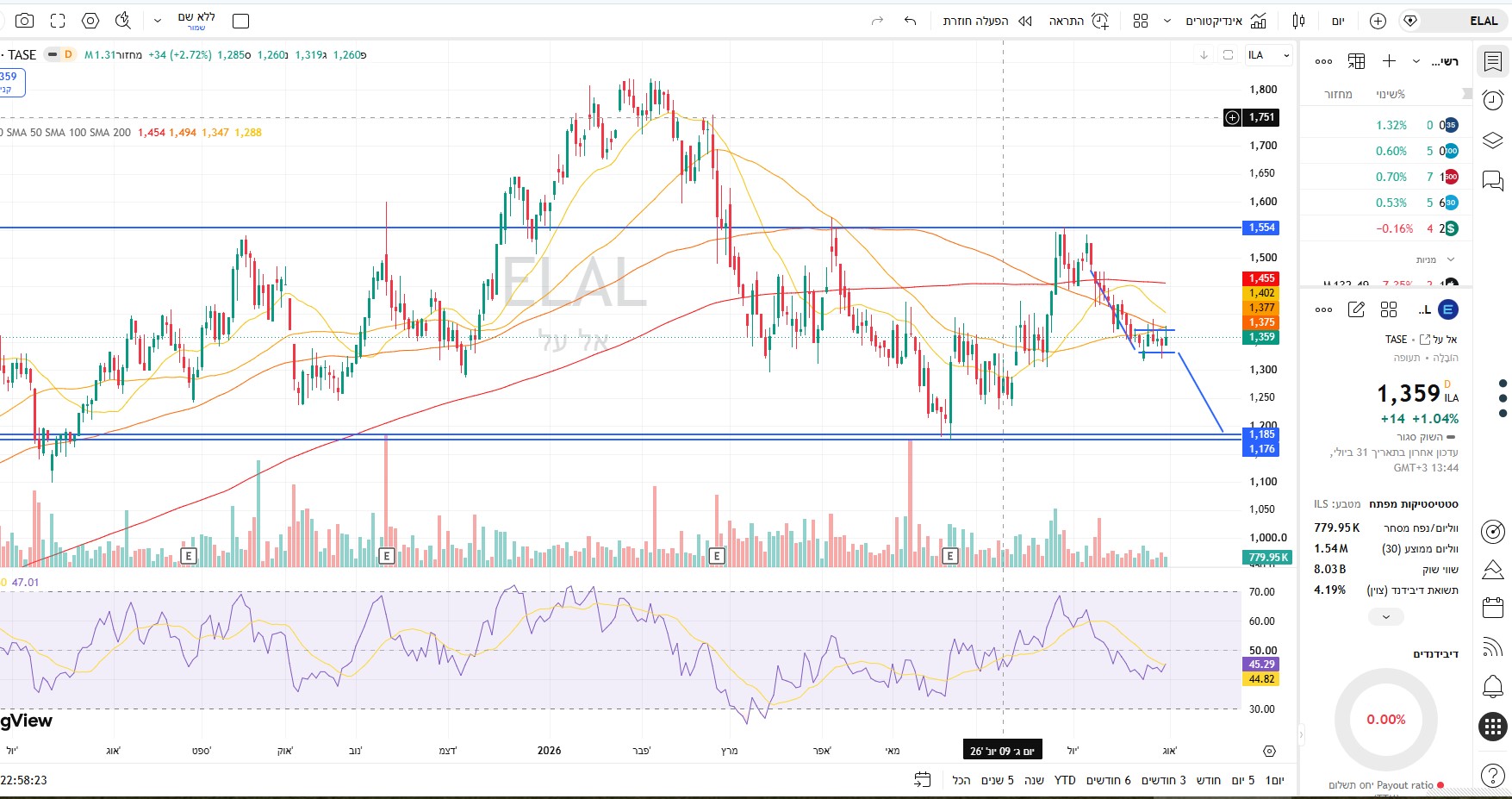Expand the chevron next to אינדיקטורים
Screen dimensions: 1512x799
tap(1167, 21)
